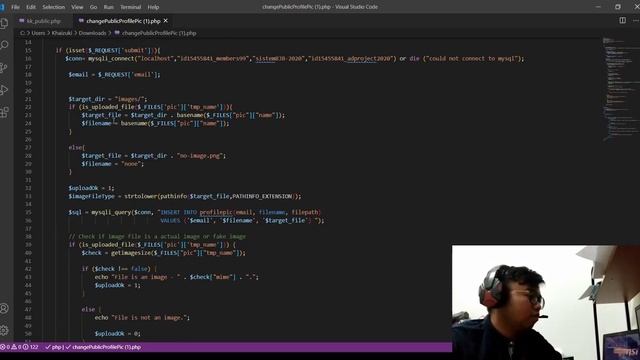
Task: Open the Manage gear icon
Action: (x=4, y=330)
